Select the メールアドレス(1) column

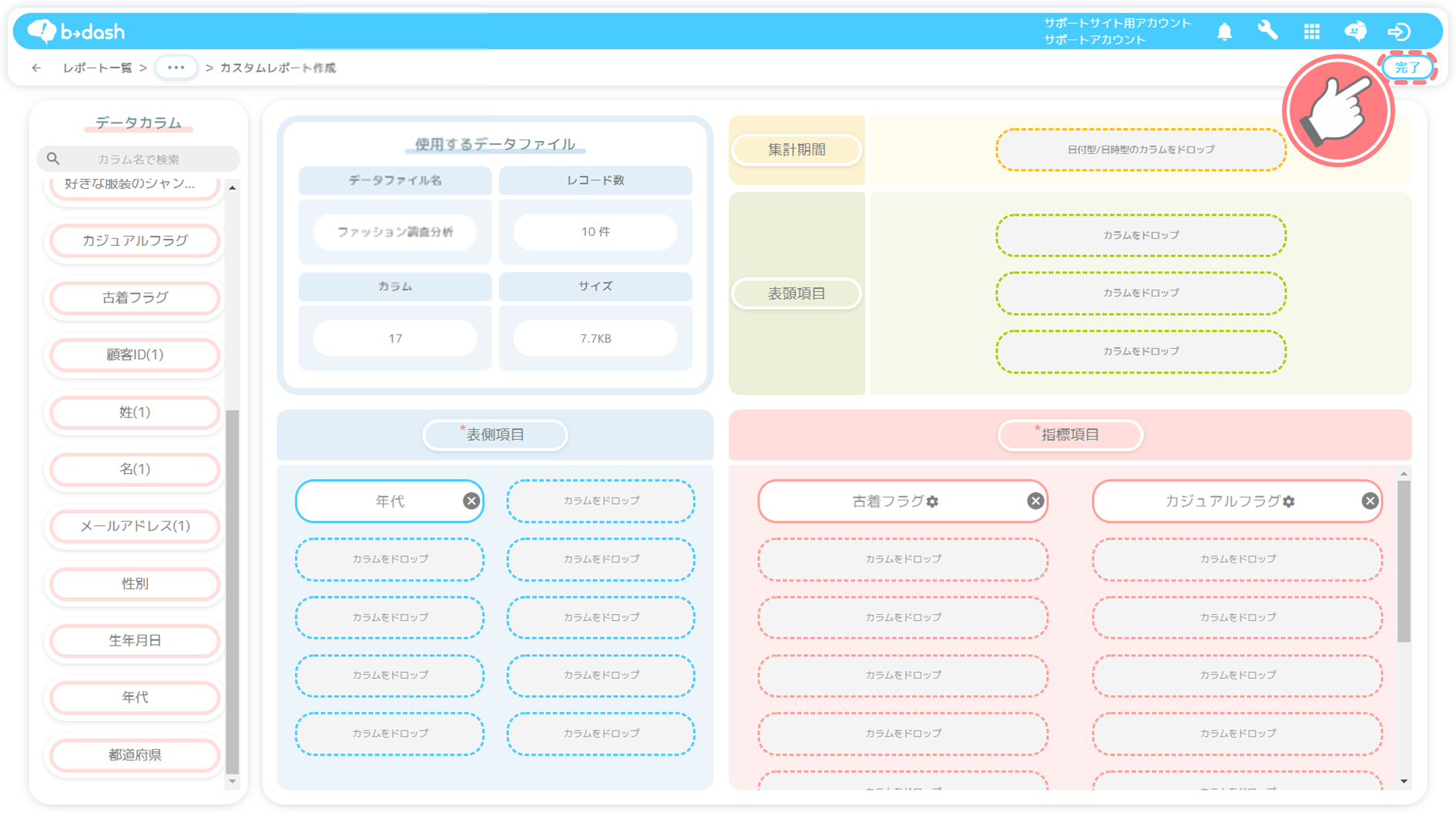click(135, 525)
